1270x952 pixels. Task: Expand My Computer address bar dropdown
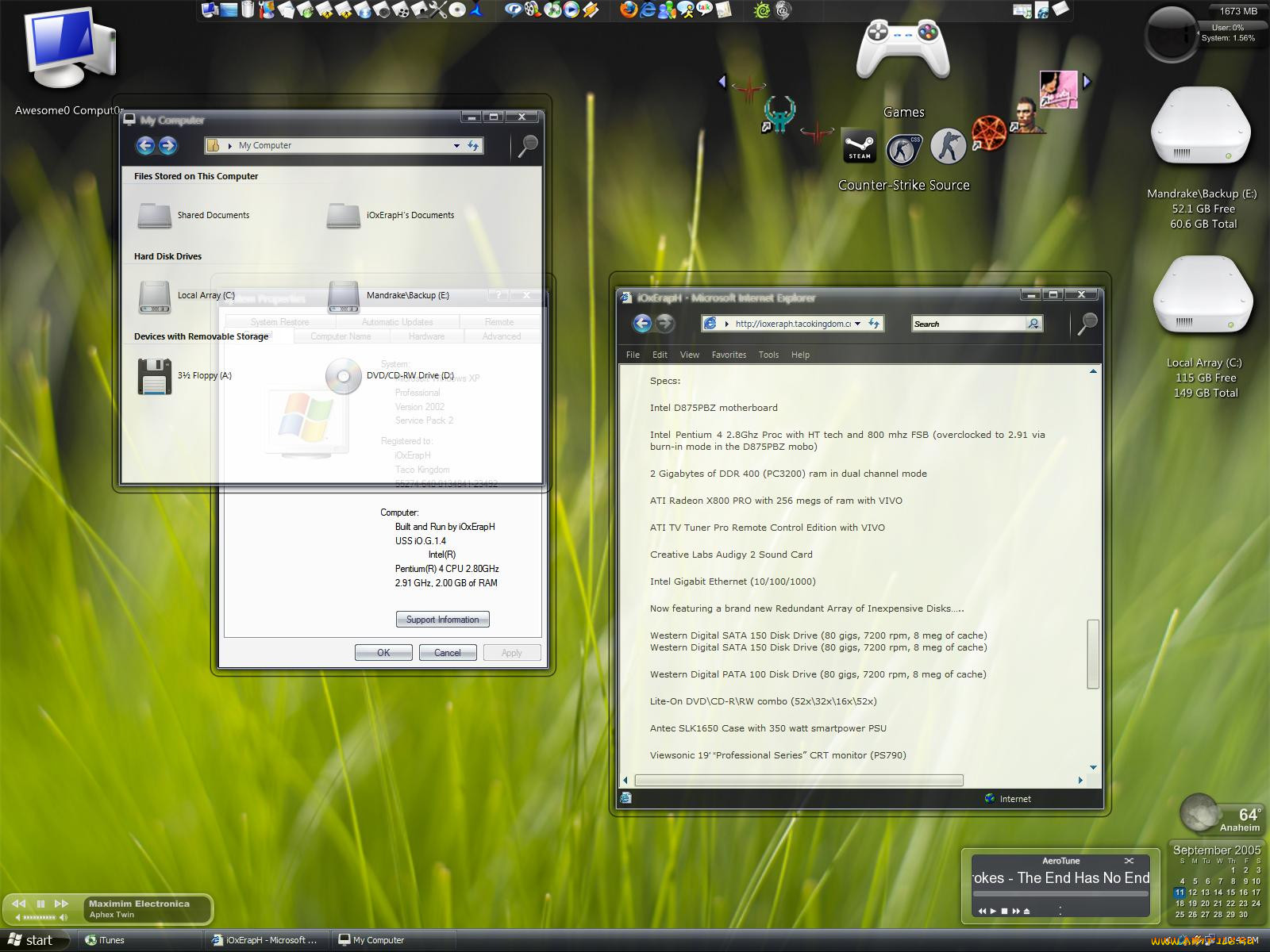click(x=456, y=145)
